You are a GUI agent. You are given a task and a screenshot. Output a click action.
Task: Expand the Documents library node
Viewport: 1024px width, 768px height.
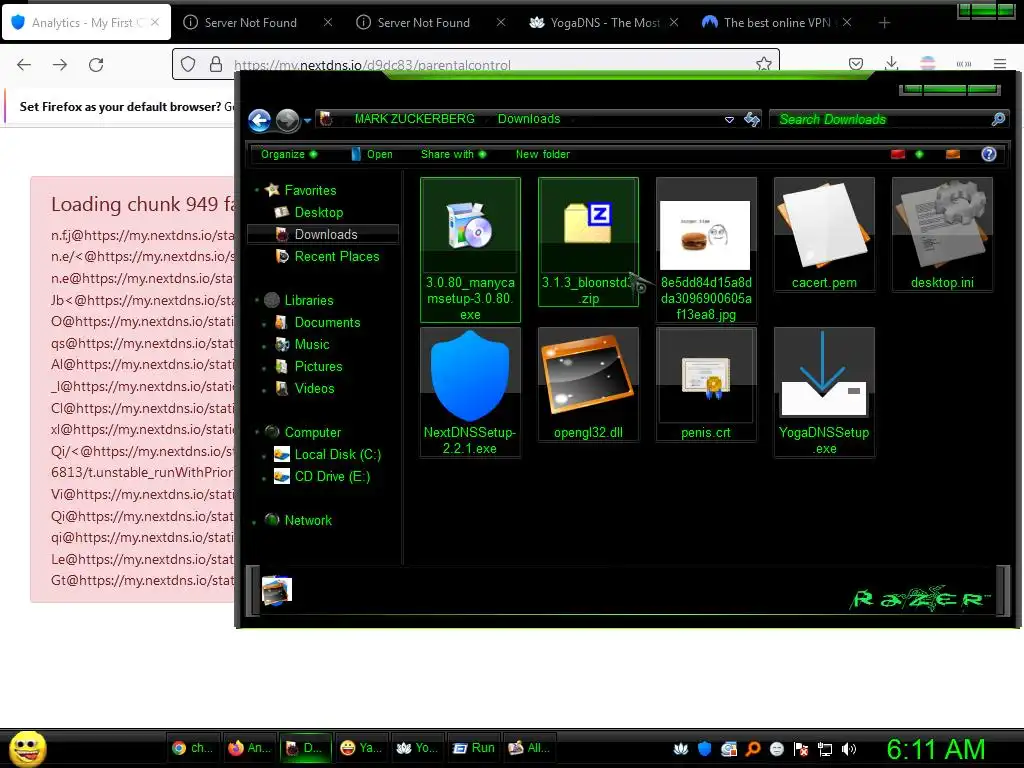click(x=264, y=323)
